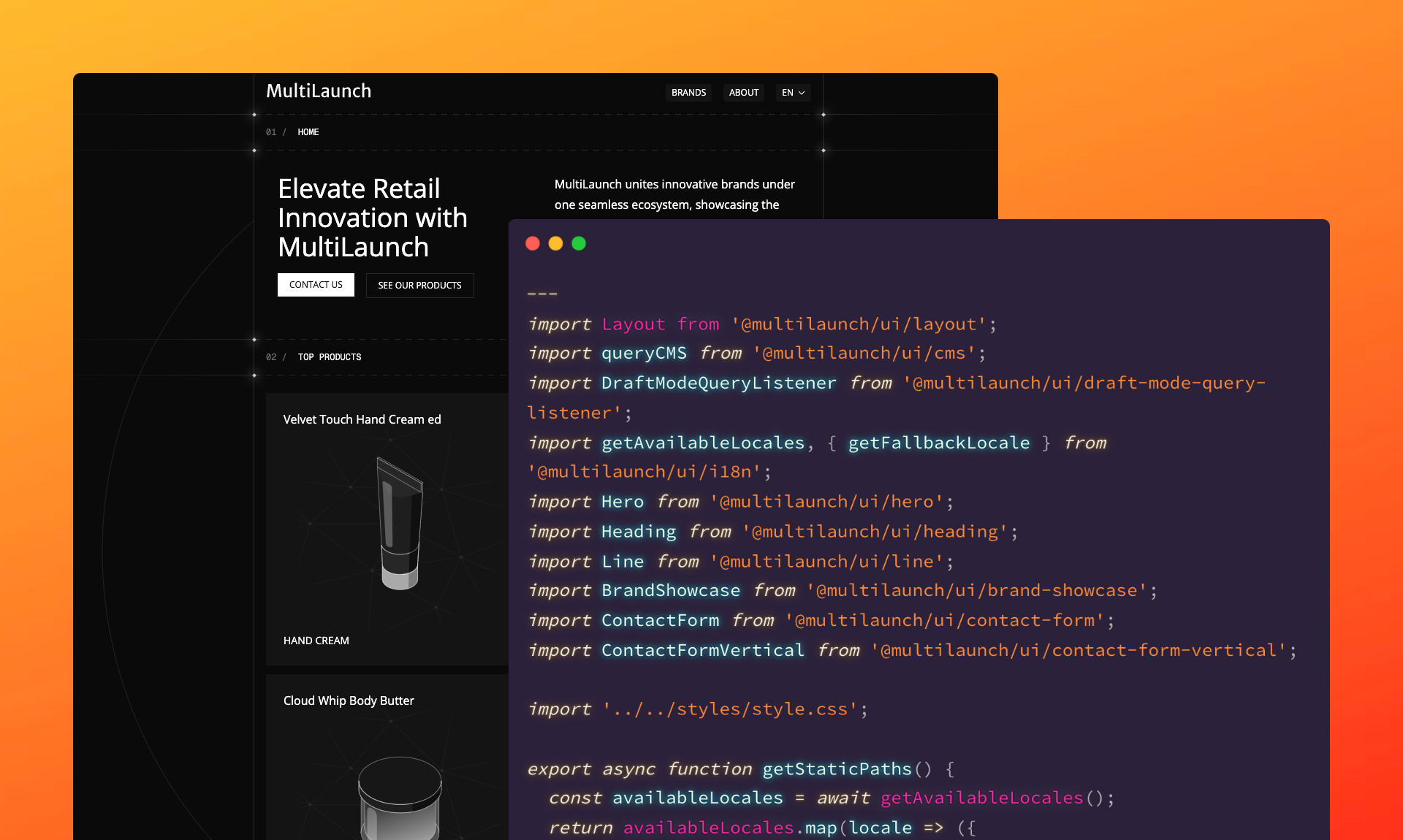Click the language dropdown chevron arrow

(x=802, y=93)
